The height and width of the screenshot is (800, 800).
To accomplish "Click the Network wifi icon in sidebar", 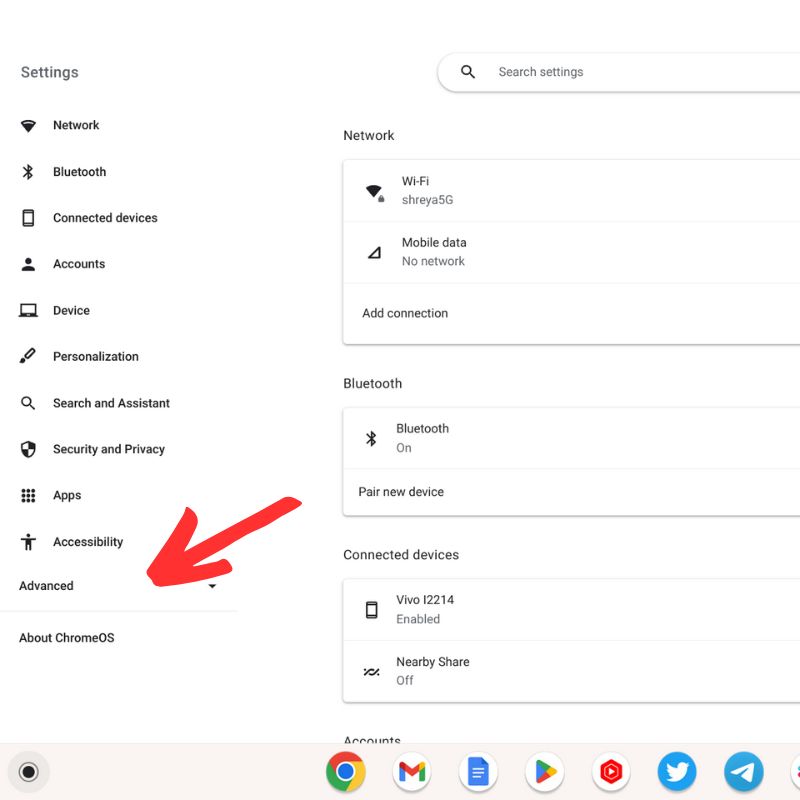I will click(x=28, y=126).
